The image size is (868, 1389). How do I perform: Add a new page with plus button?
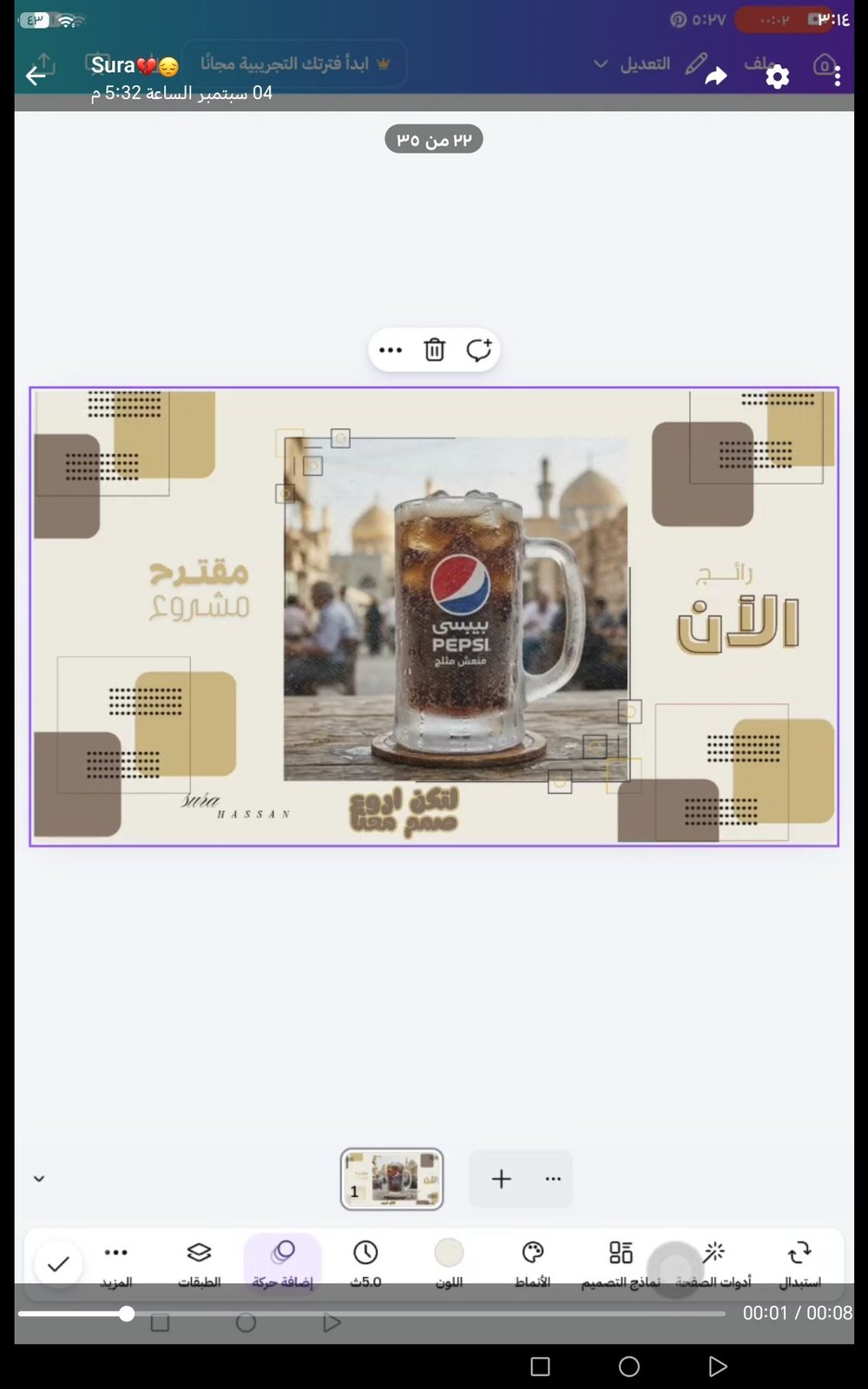point(501,1179)
